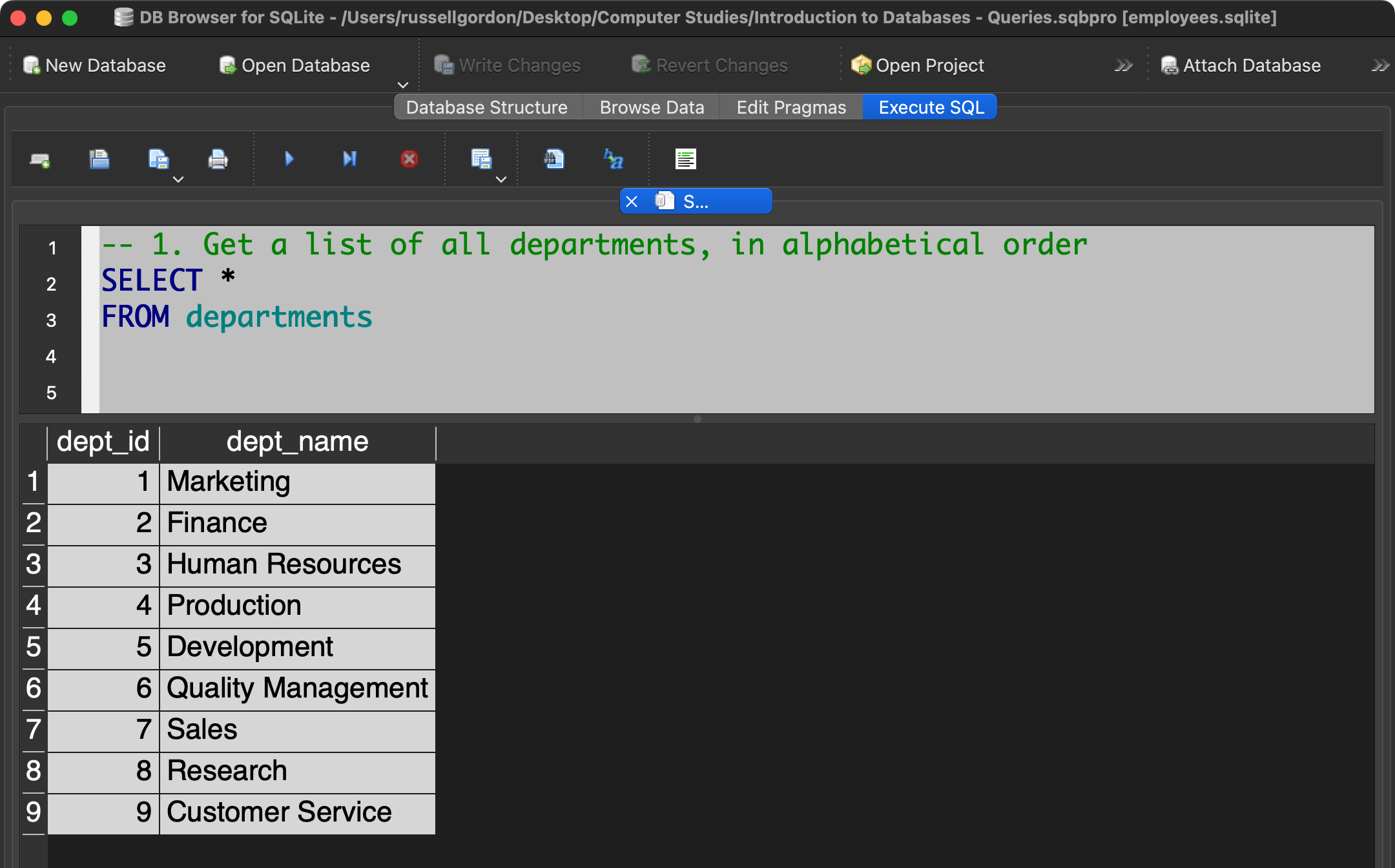Execute the current line icon
Viewport: 1395px width, 868px height.
[349, 159]
